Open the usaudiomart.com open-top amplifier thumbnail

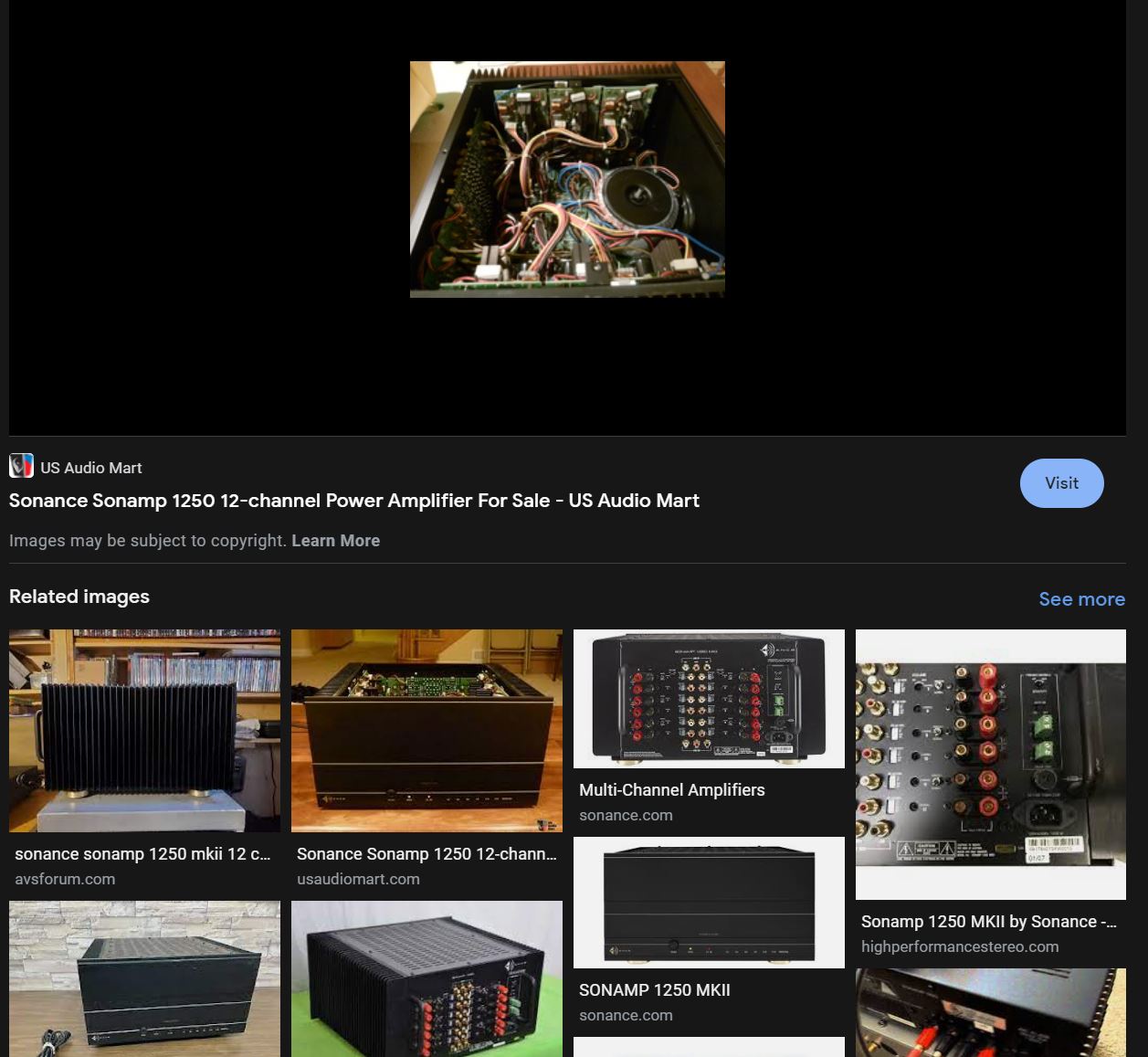coord(427,730)
